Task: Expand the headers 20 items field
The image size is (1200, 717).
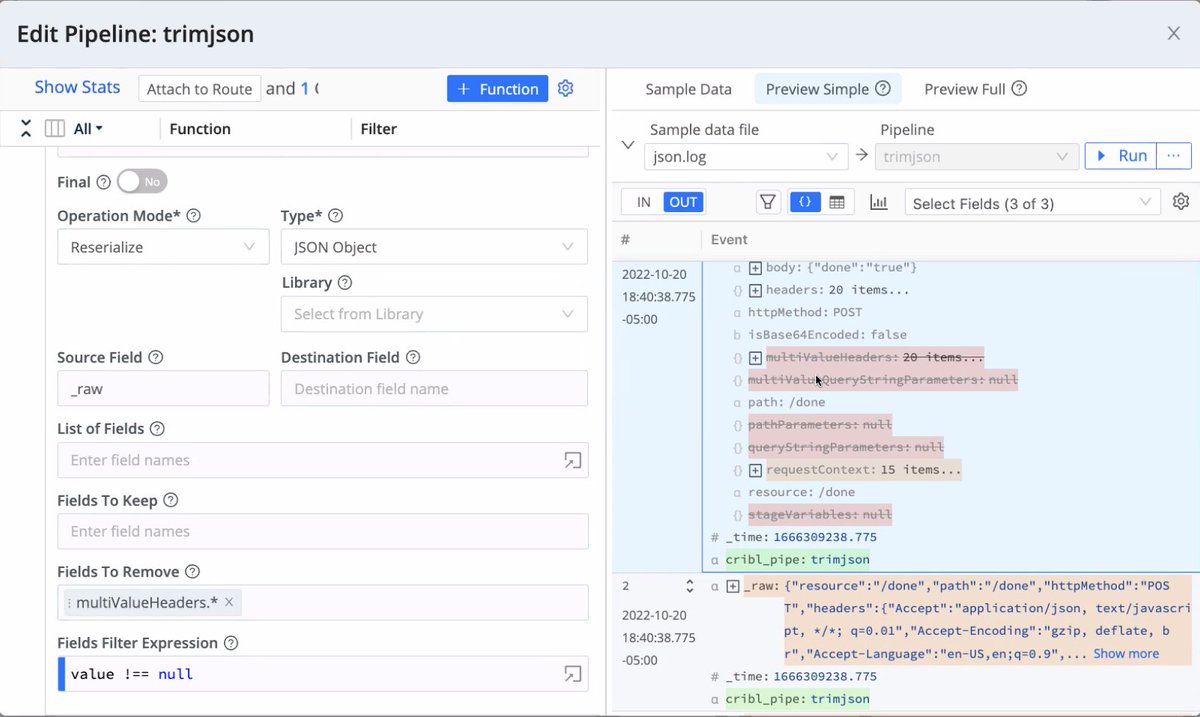Action: click(756, 290)
